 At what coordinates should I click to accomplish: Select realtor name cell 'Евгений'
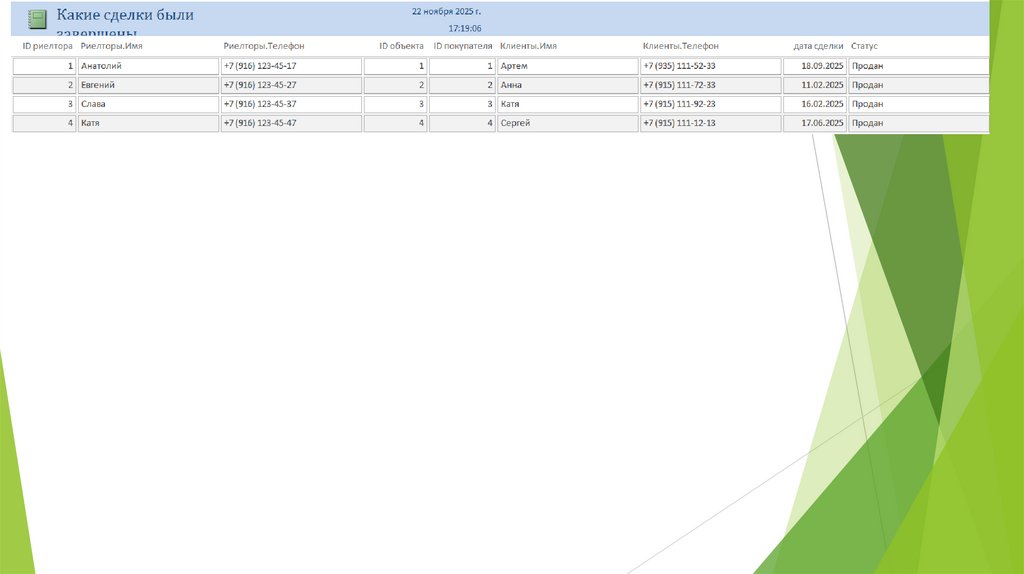point(148,85)
